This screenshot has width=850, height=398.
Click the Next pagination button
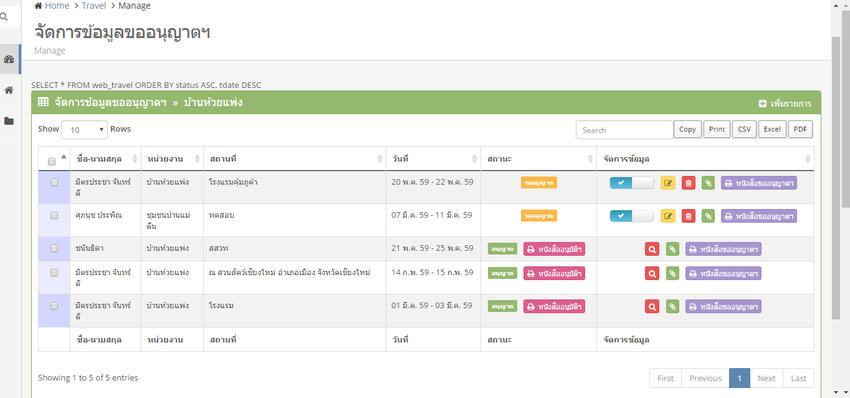pos(767,378)
